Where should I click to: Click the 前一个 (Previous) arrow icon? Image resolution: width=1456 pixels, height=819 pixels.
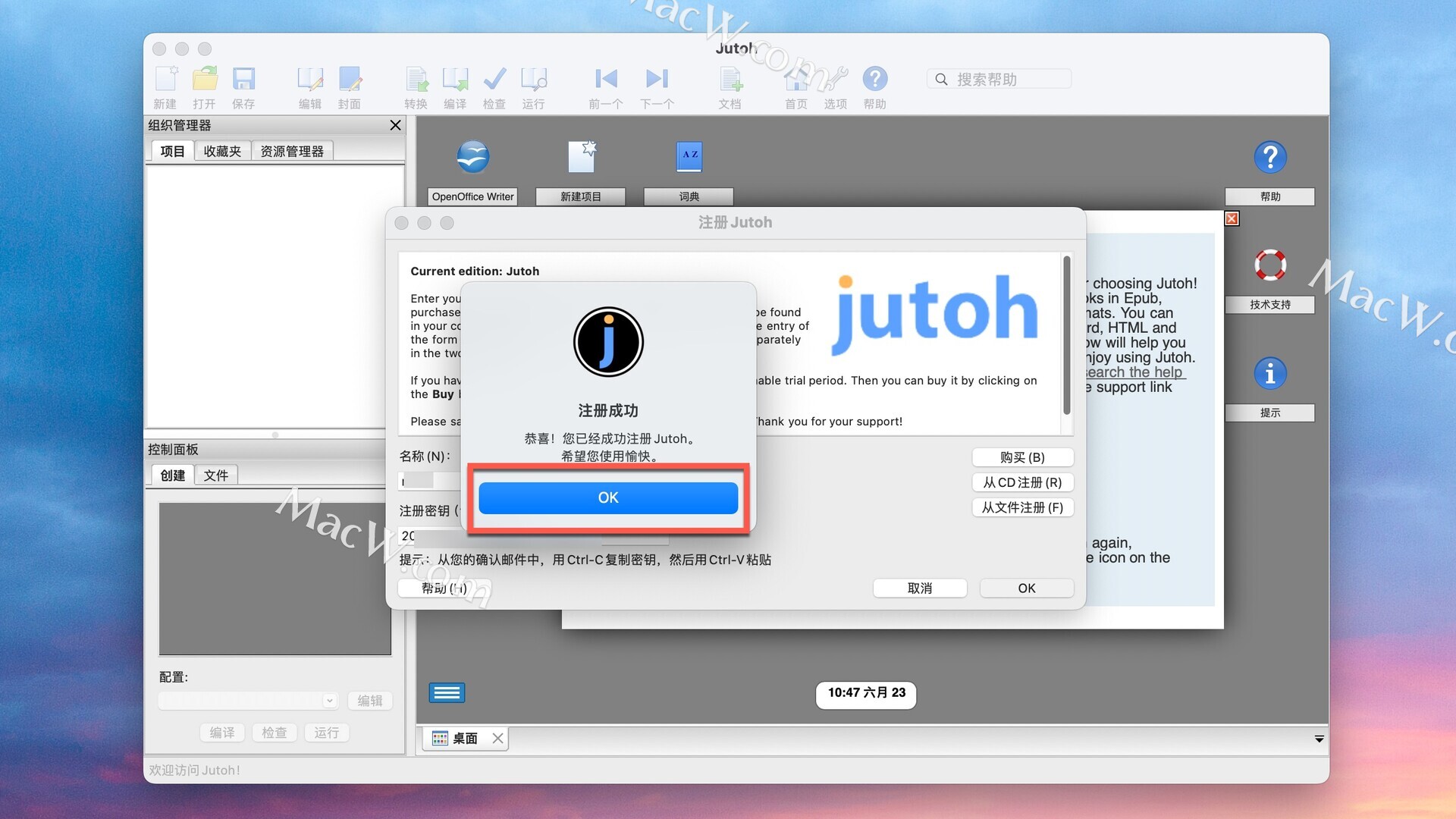tap(605, 79)
